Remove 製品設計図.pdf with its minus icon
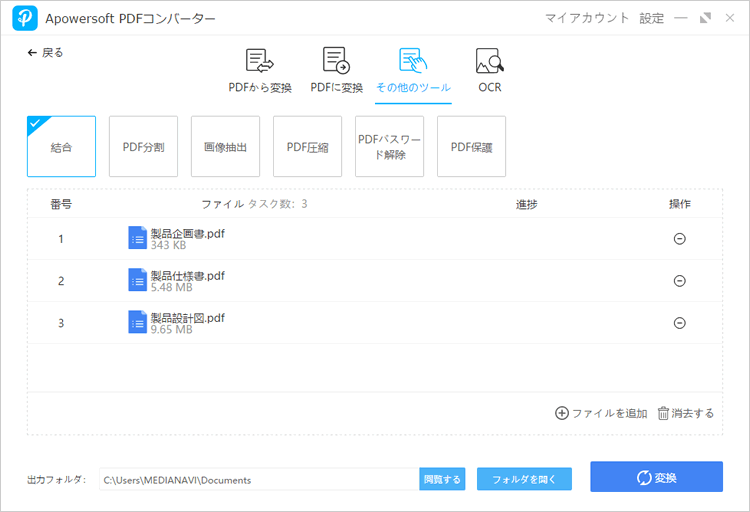The height and width of the screenshot is (512, 750). click(680, 323)
